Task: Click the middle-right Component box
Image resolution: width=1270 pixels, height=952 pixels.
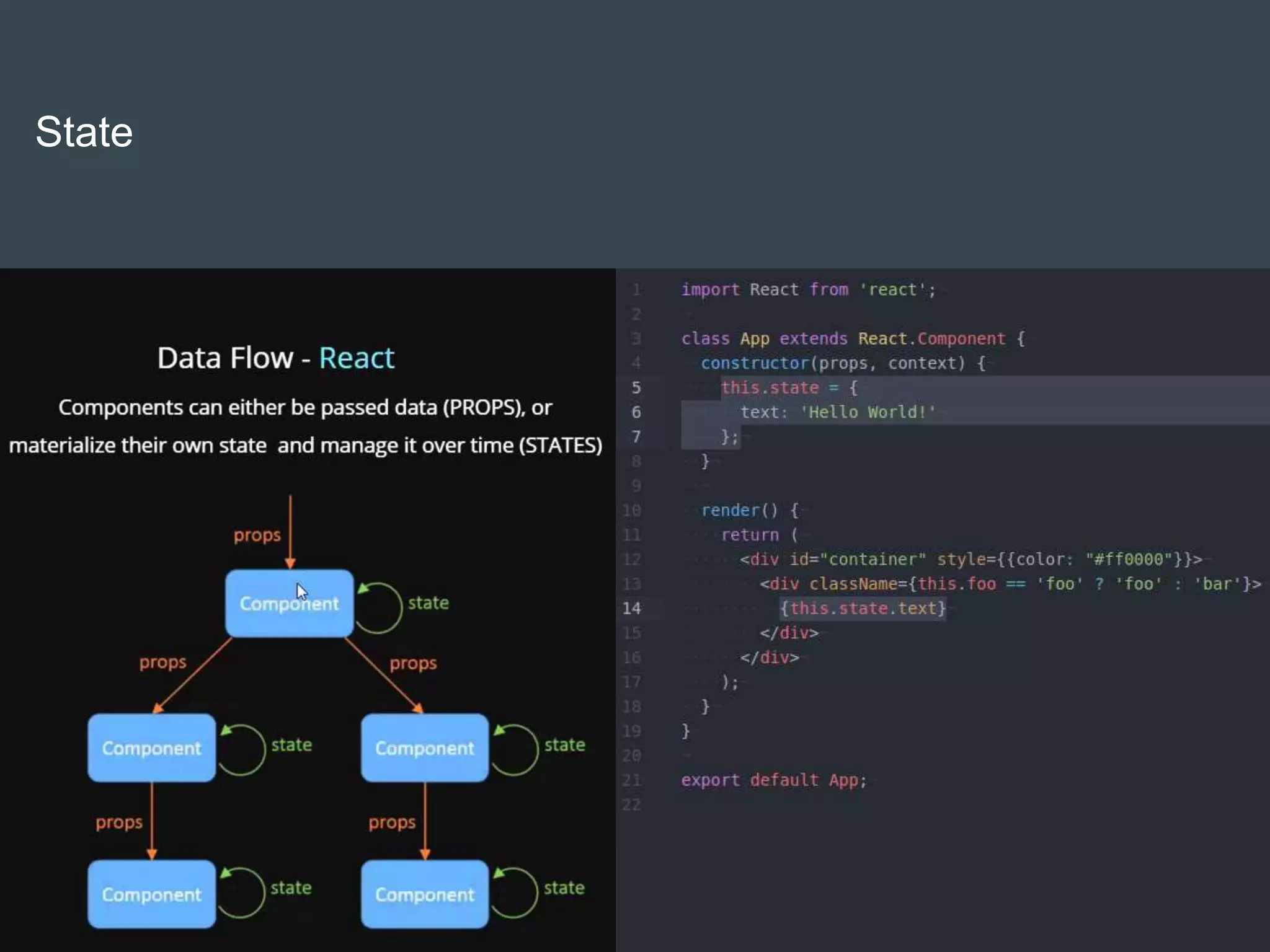Action: pos(424,747)
